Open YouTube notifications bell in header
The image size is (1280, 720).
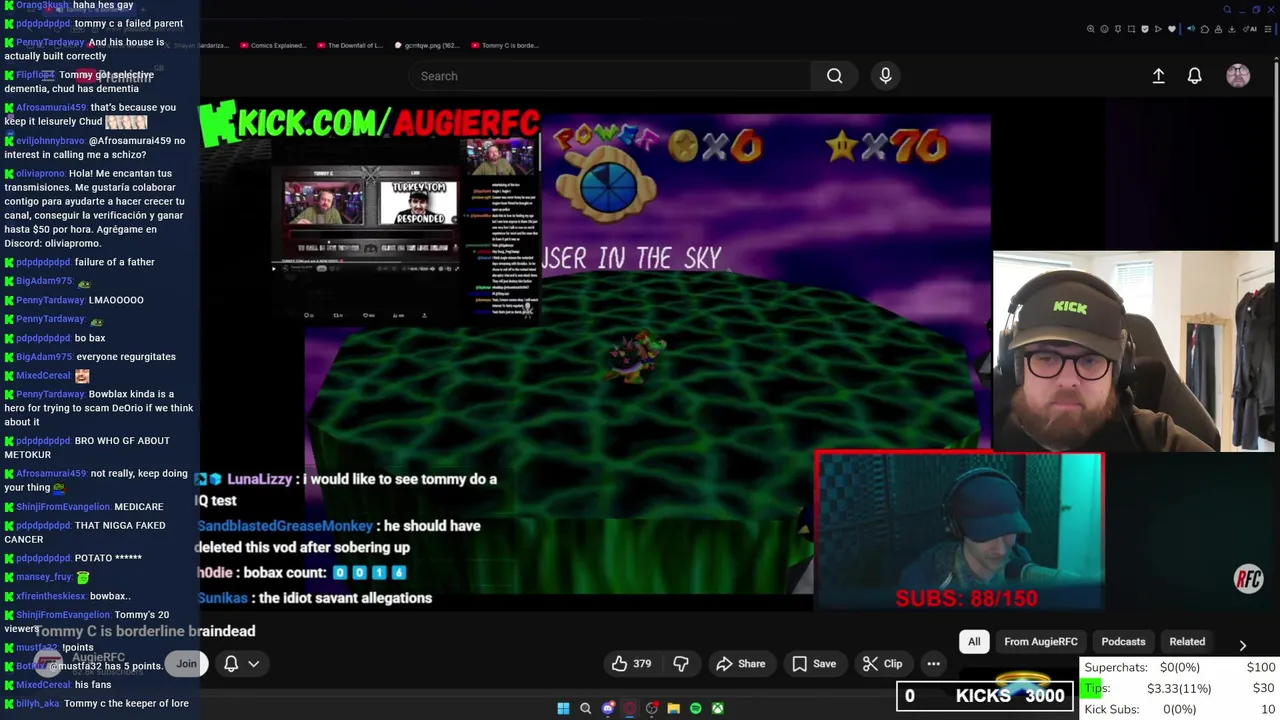click(x=1194, y=76)
